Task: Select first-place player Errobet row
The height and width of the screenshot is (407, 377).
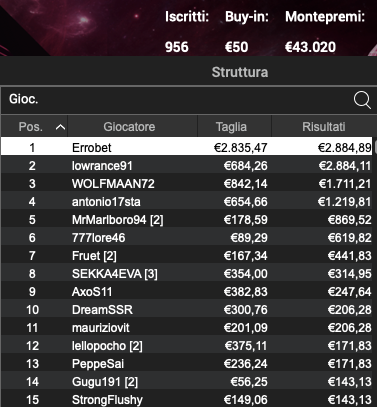Action: (187, 148)
